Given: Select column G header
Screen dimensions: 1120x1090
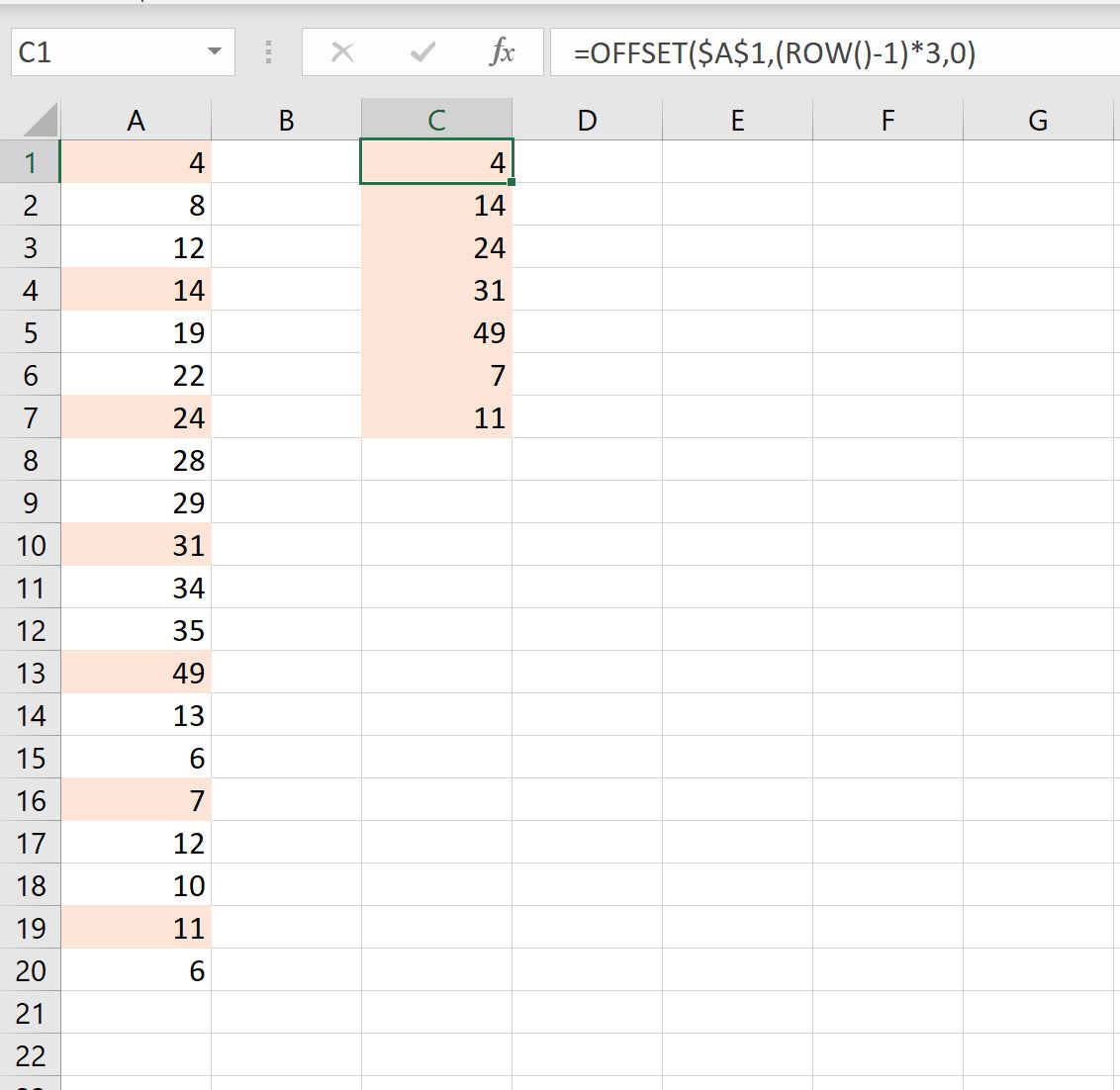Looking at the screenshot, I should (1038, 120).
